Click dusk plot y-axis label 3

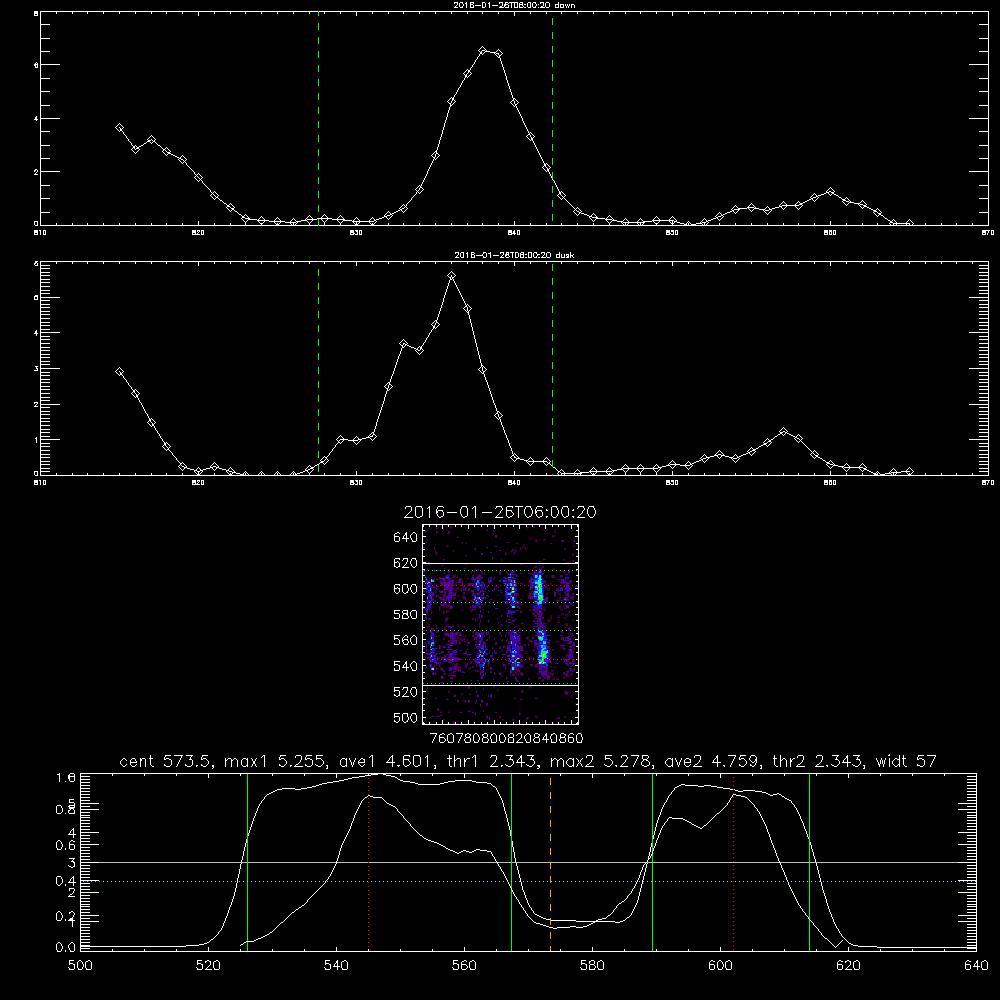(x=36, y=369)
